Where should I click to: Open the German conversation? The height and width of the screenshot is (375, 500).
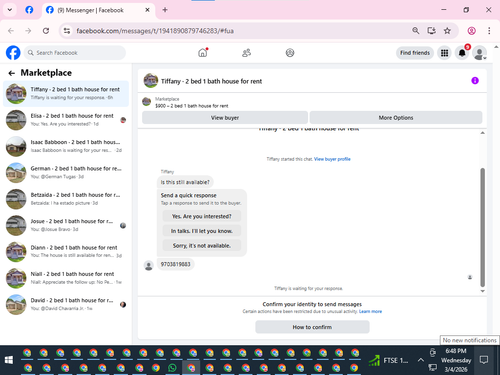tap(66, 173)
